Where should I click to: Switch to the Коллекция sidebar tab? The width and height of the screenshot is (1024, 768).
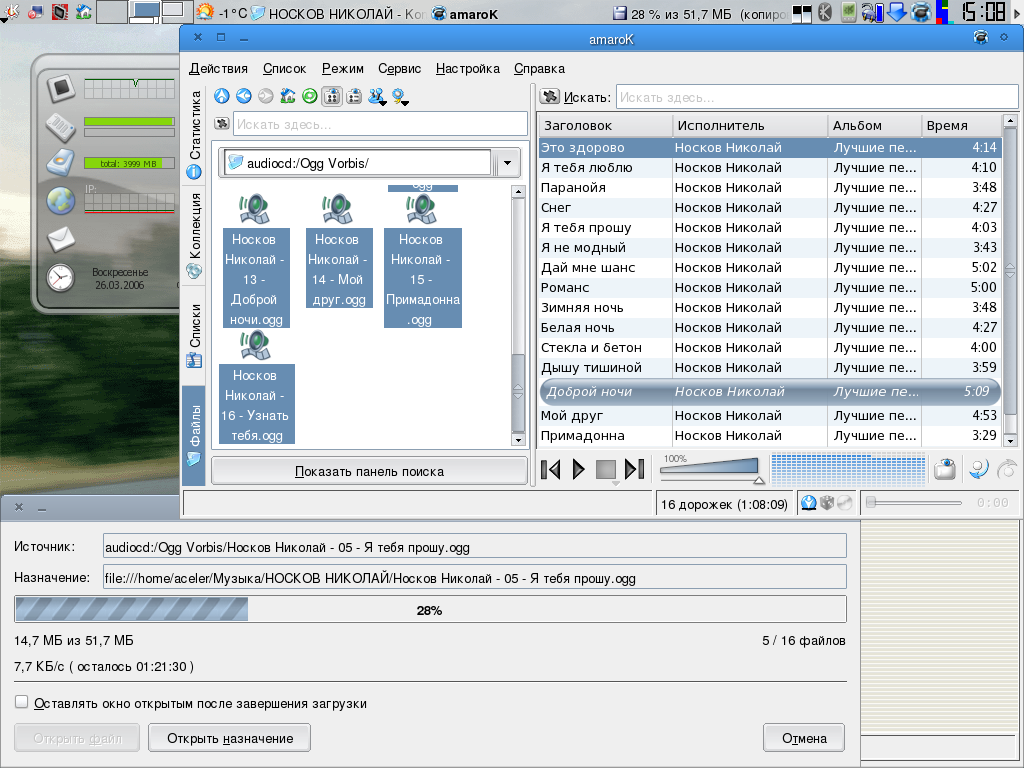[195, 238]
